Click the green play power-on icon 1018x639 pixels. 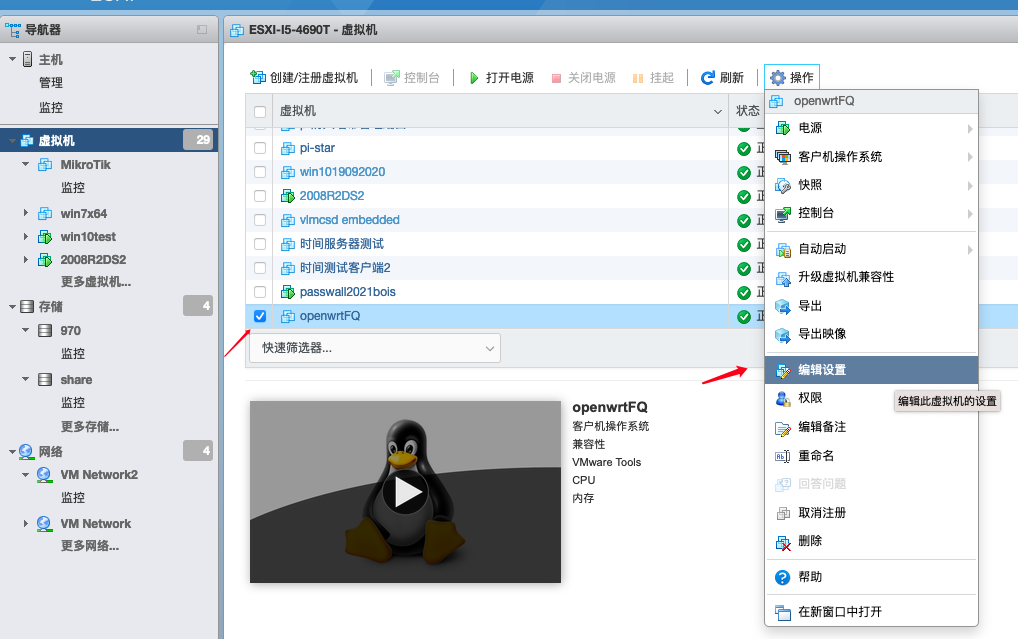coord(474,78)
